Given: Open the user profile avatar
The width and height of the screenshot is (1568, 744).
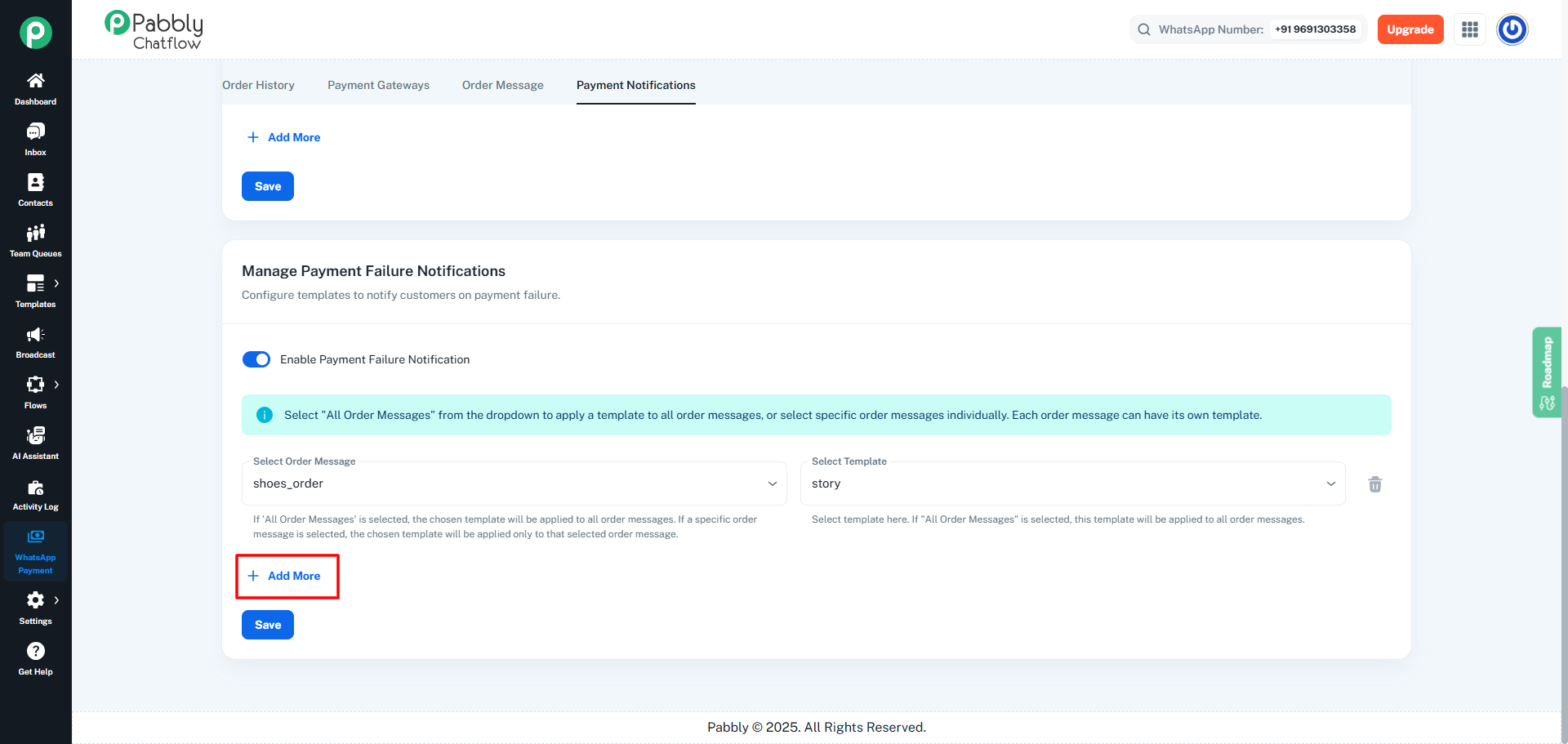Looking at the screenshot, I should click(x=1512, y=29).
